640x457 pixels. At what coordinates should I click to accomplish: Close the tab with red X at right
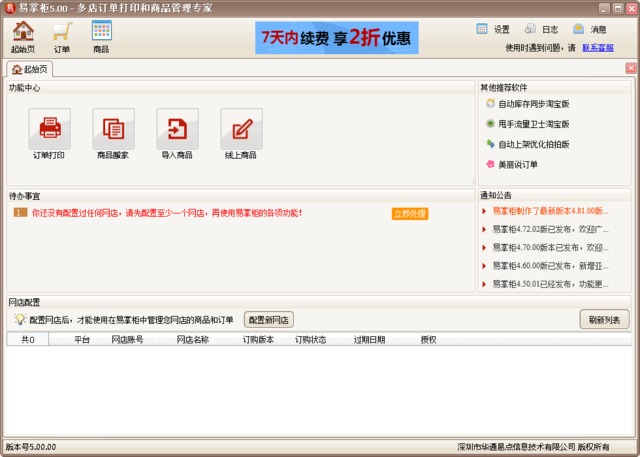631,68
